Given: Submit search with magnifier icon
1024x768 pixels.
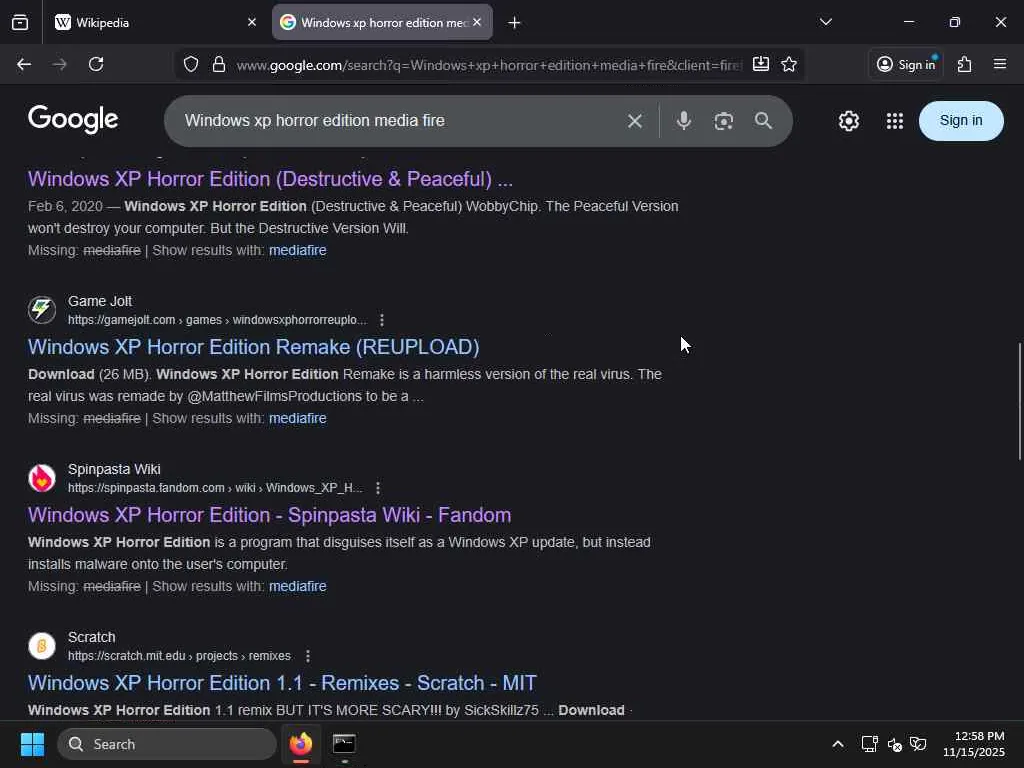Looking at the screenshot, I should (763, 121).
